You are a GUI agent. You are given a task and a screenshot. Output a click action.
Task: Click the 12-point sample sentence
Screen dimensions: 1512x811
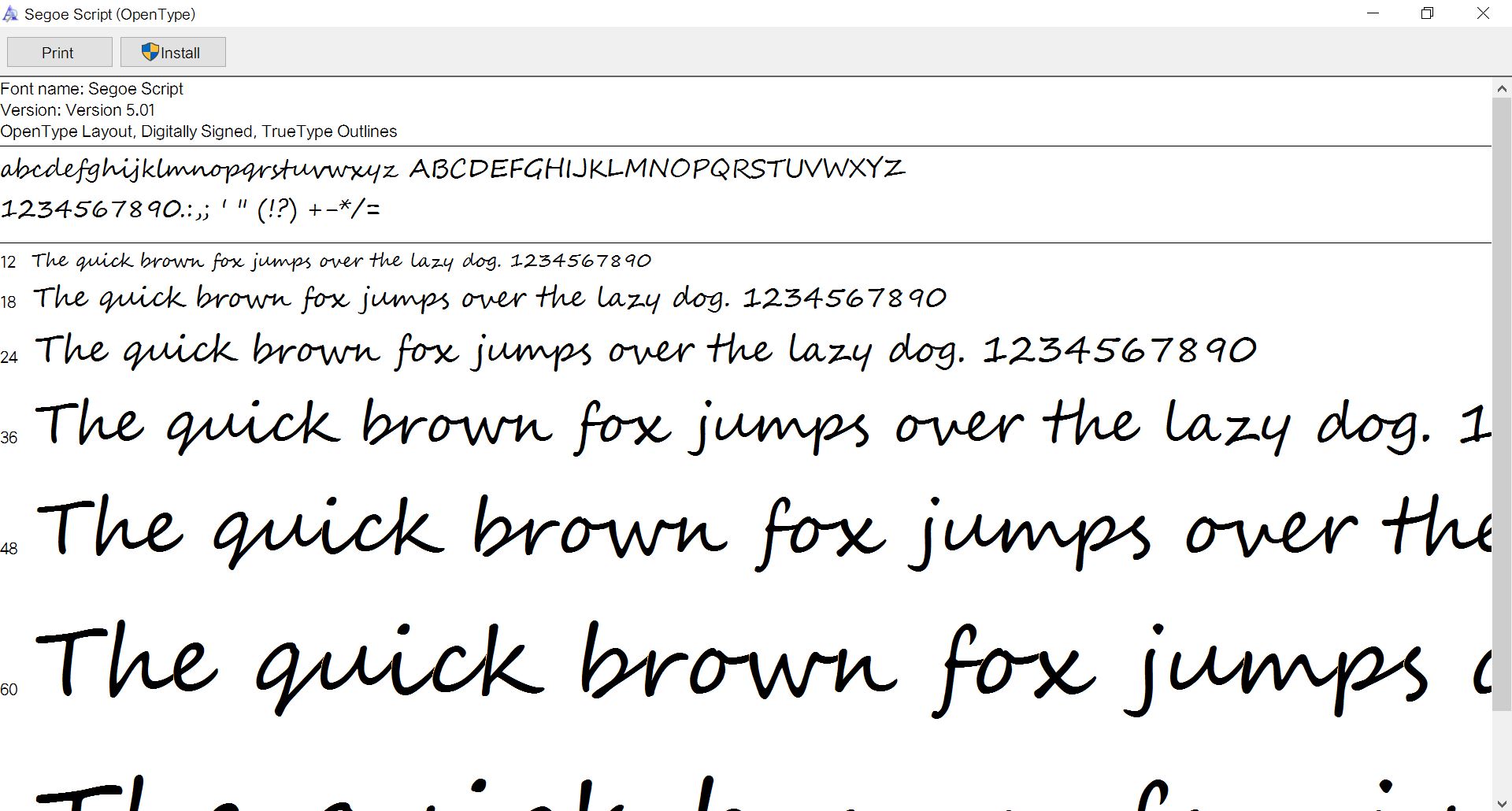click(342, 261)
